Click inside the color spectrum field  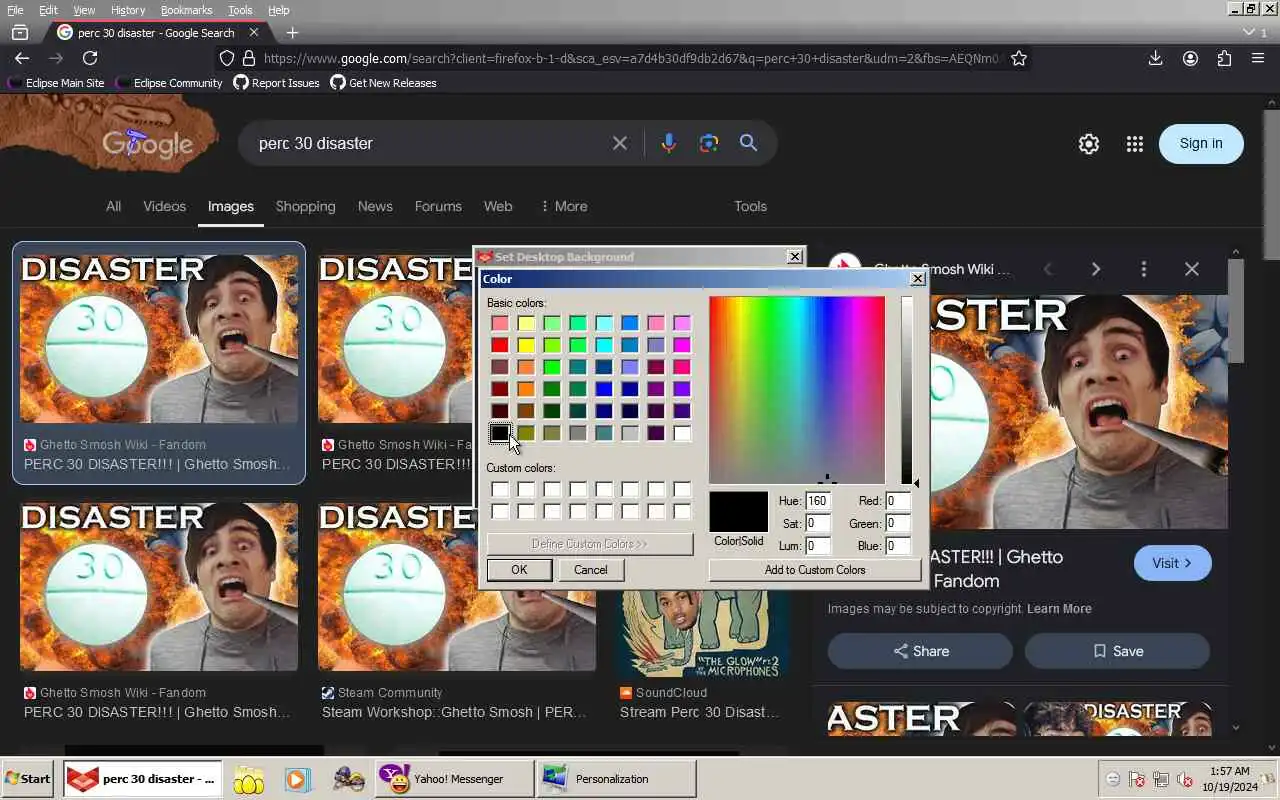(797, 390)
